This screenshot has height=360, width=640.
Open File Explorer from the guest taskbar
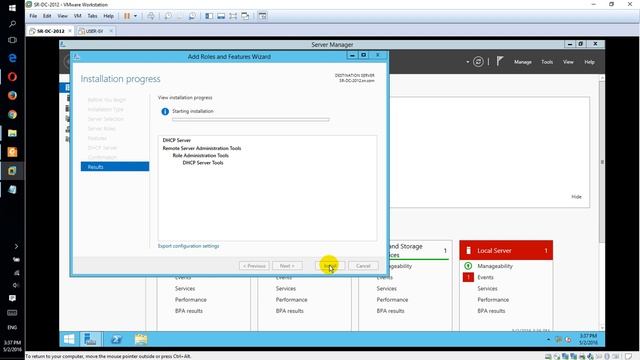[x=141, y=339]
